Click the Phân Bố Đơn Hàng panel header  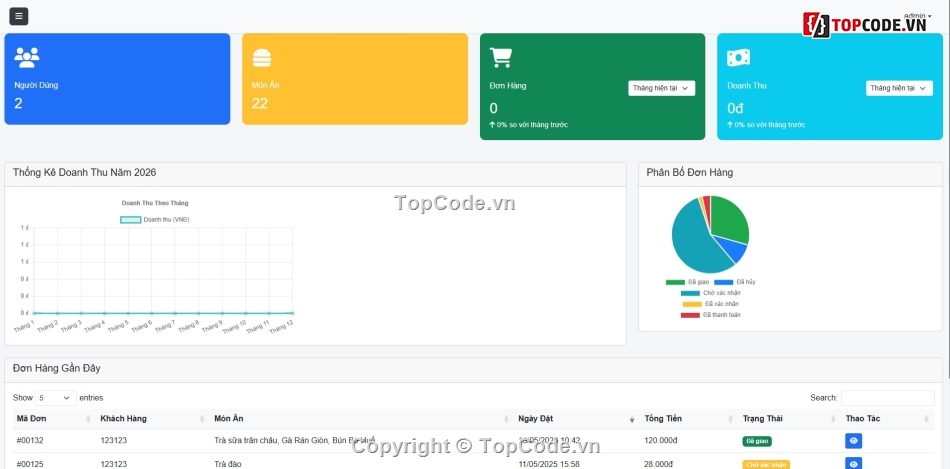tap(790, 174)
